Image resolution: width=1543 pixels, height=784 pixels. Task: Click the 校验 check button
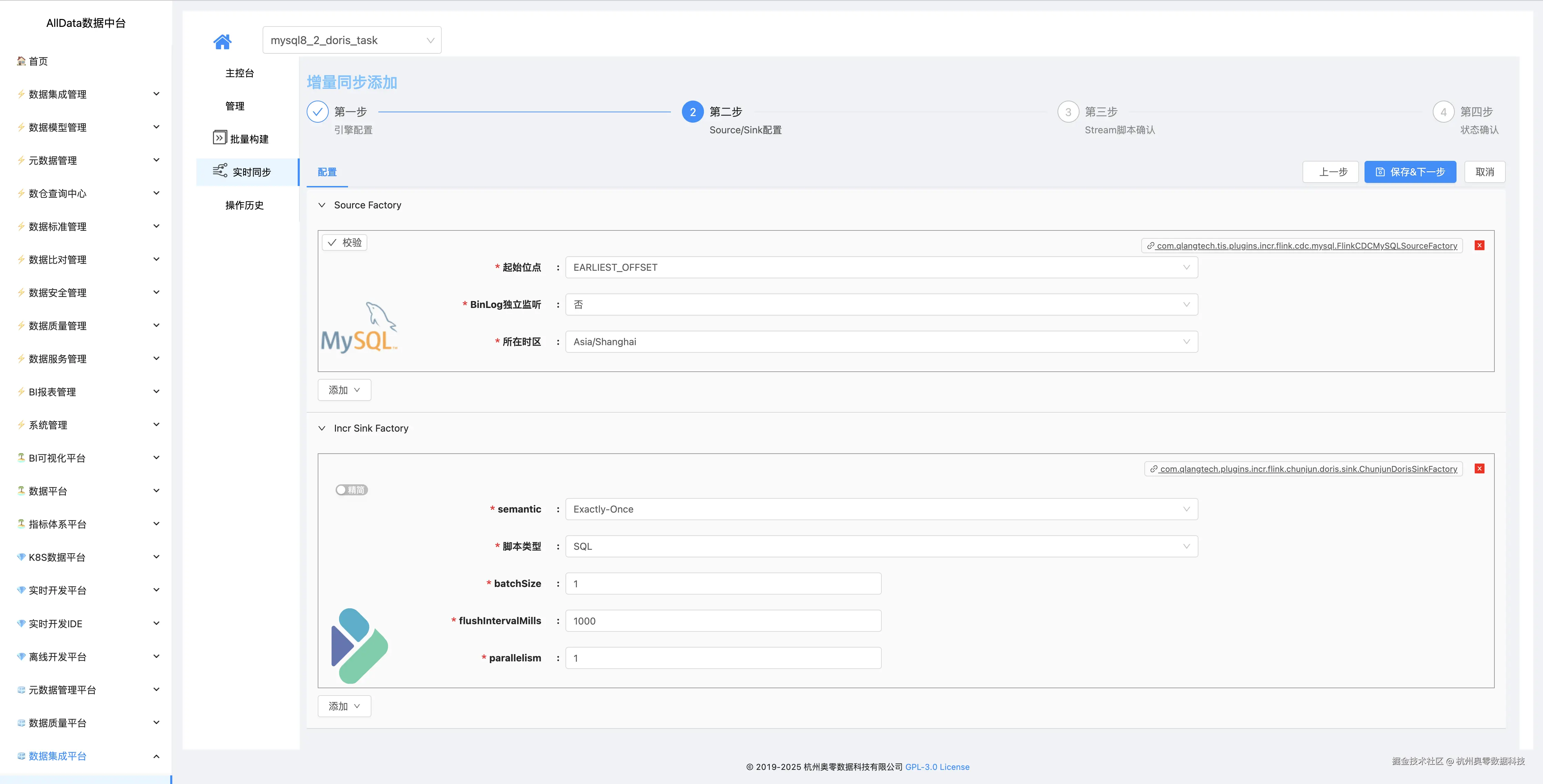click(345, 243)
